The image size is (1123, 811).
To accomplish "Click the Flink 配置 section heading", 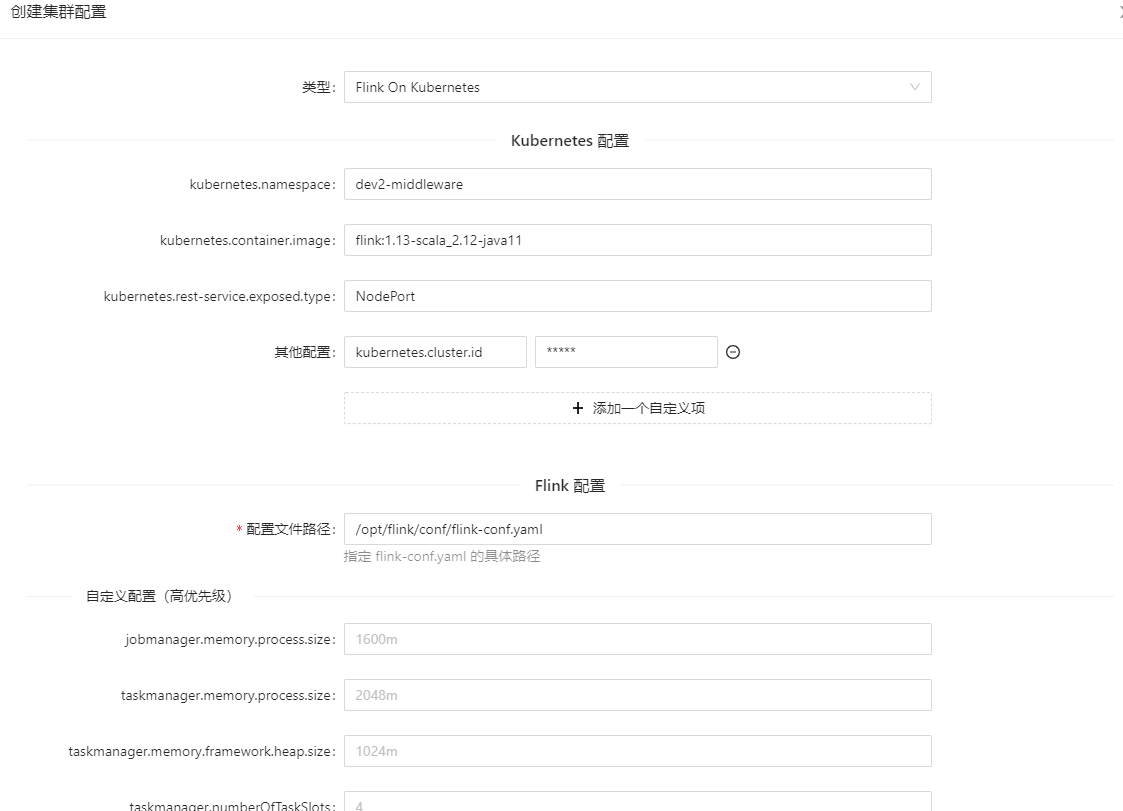I will click(569, 485).
